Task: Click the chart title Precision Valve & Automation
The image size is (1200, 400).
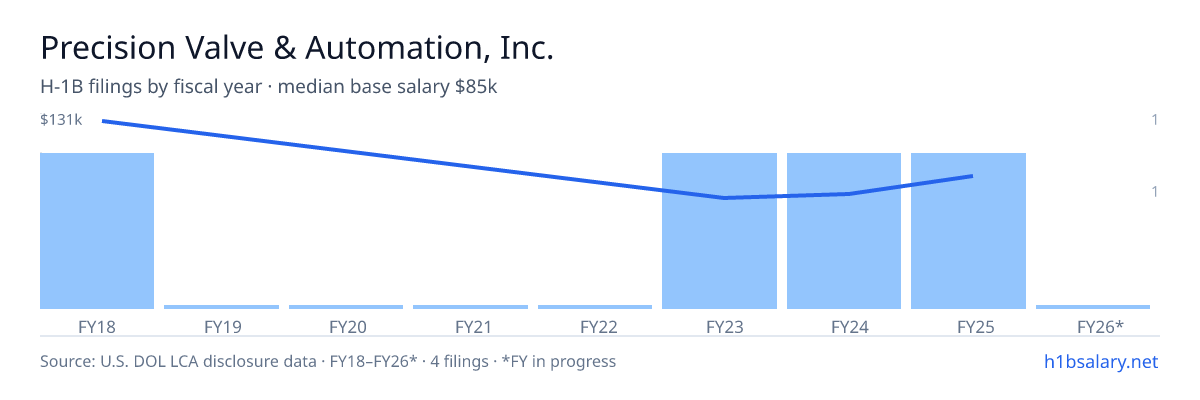Action: (x=297, y=48)
